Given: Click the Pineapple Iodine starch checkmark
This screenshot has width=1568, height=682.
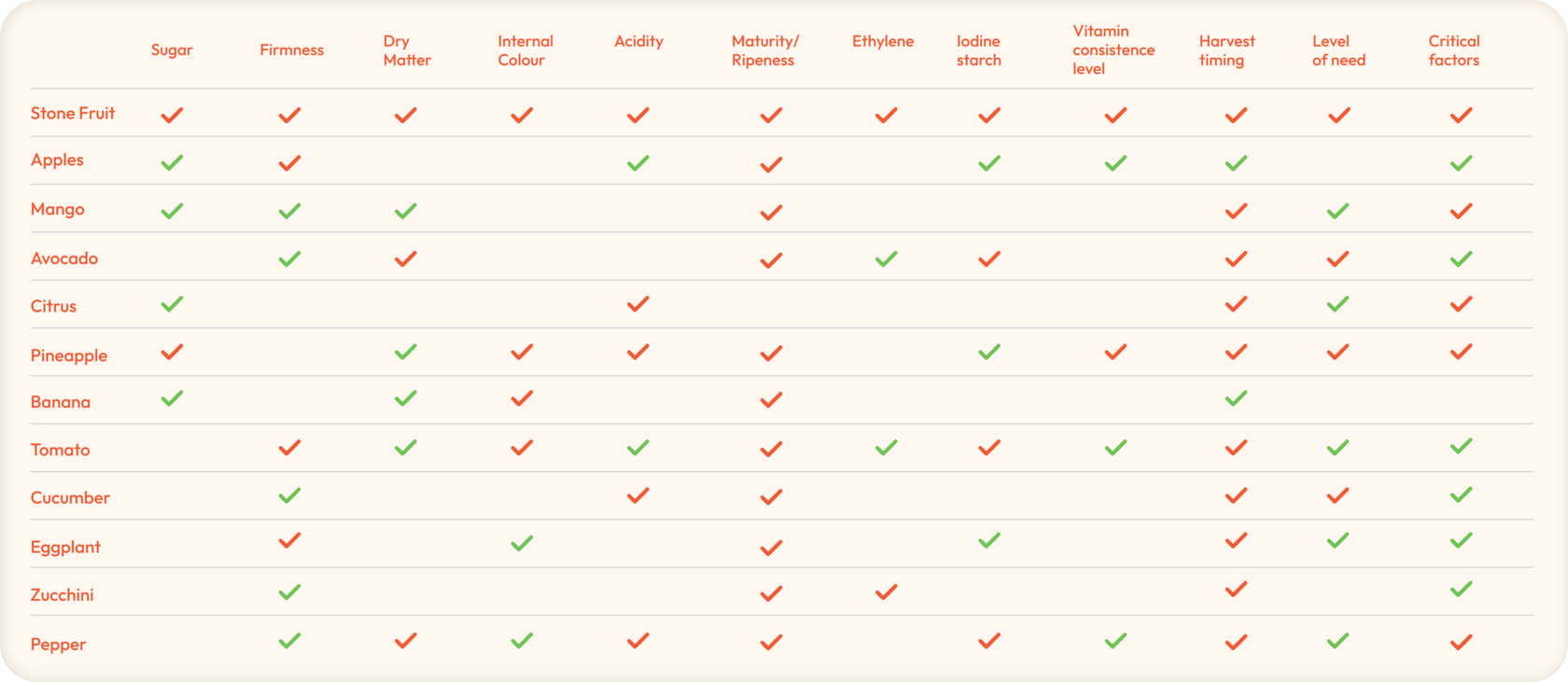Looking at the screenshot, I should pyautogui.click(x=989, y=352).
